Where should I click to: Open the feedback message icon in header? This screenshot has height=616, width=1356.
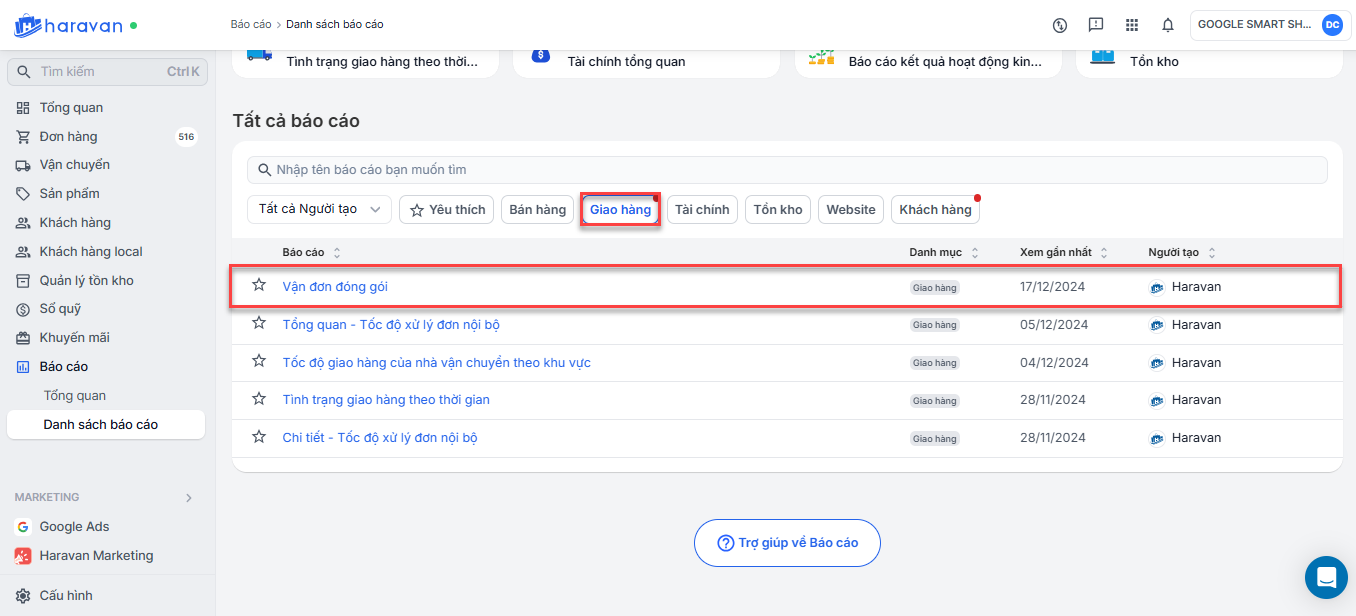1096,25
